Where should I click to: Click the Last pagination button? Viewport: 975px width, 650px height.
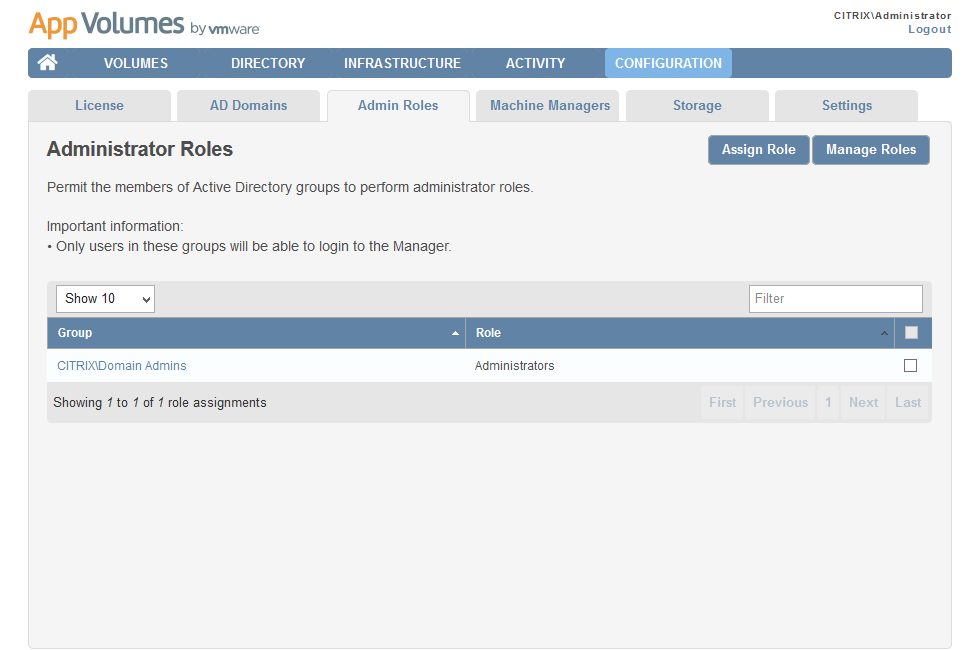point(908,402)
